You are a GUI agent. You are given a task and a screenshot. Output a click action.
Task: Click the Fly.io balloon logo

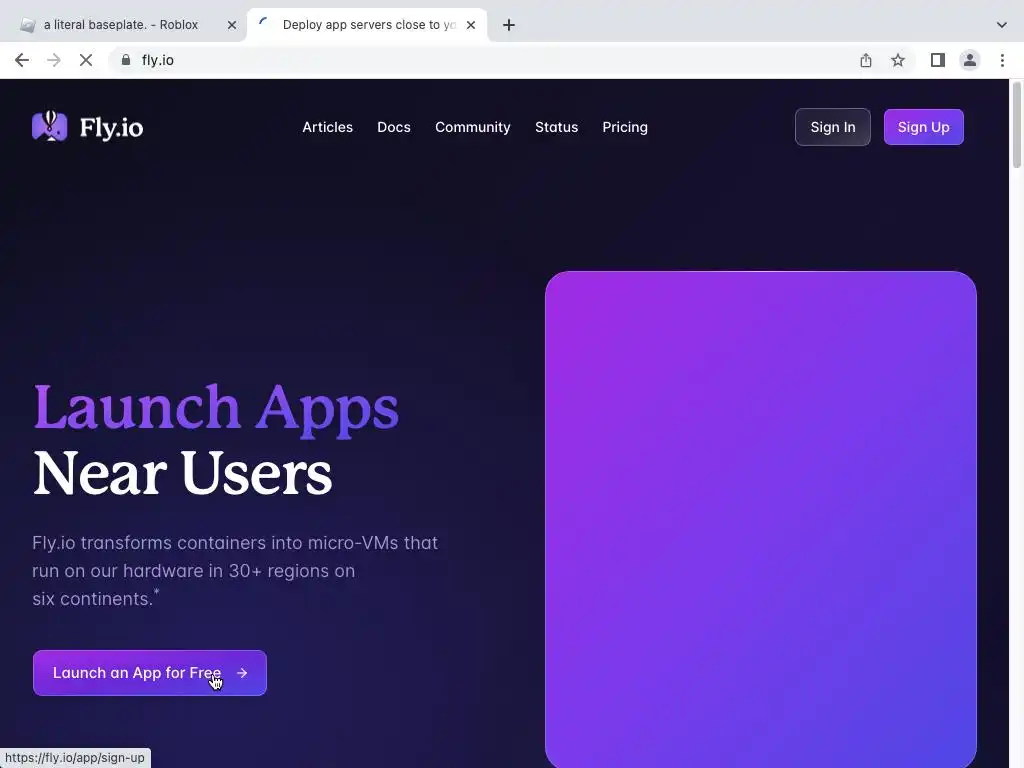click(50, 126)
